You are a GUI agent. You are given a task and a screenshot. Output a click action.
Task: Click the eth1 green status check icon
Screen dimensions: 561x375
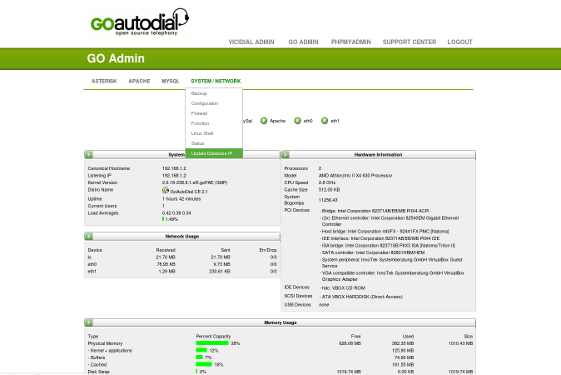tap(325, 121)
